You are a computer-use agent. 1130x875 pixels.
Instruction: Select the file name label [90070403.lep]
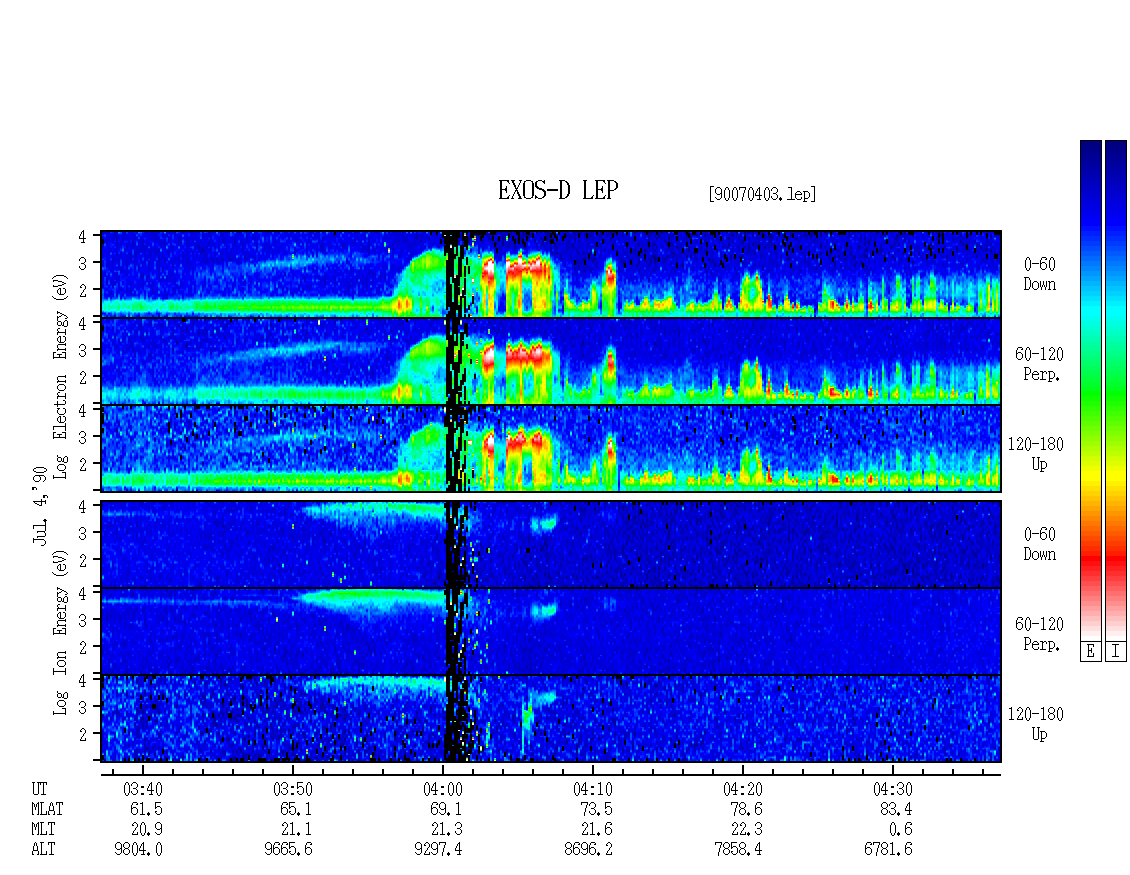pos(762,194)
